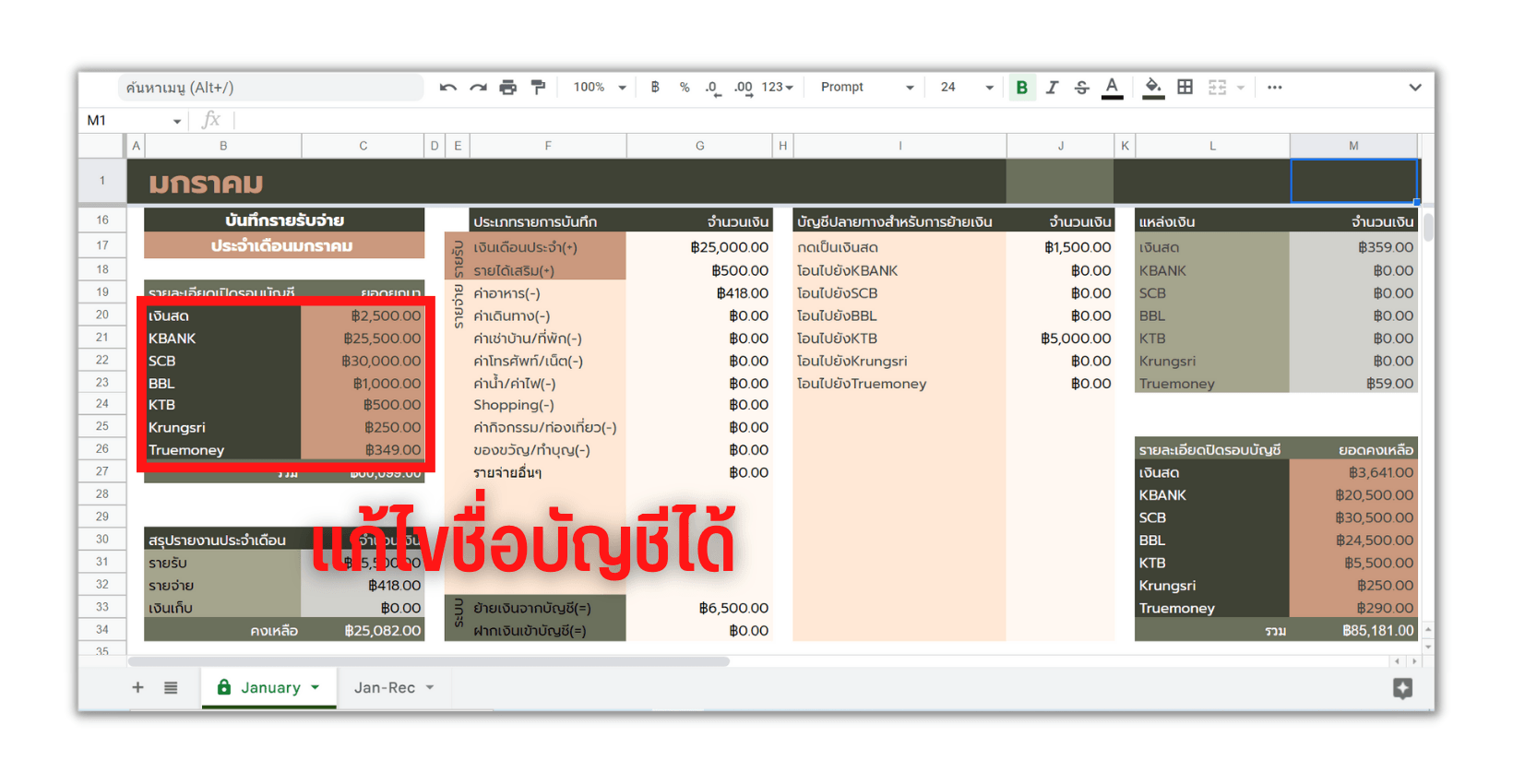Open the borders tool

pos(1185,88)
